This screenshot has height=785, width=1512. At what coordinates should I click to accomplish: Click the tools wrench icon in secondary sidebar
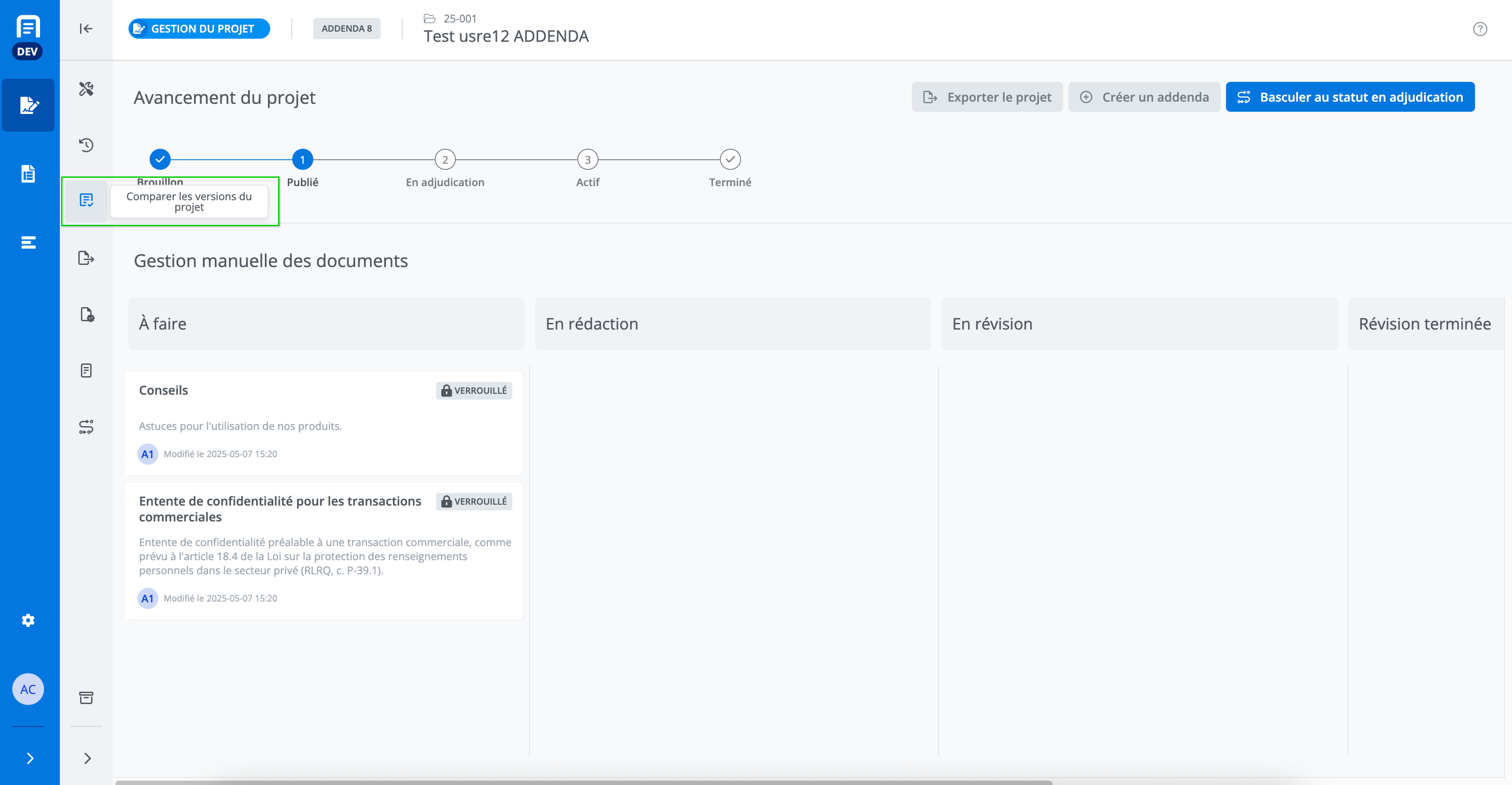pos(86,89)
